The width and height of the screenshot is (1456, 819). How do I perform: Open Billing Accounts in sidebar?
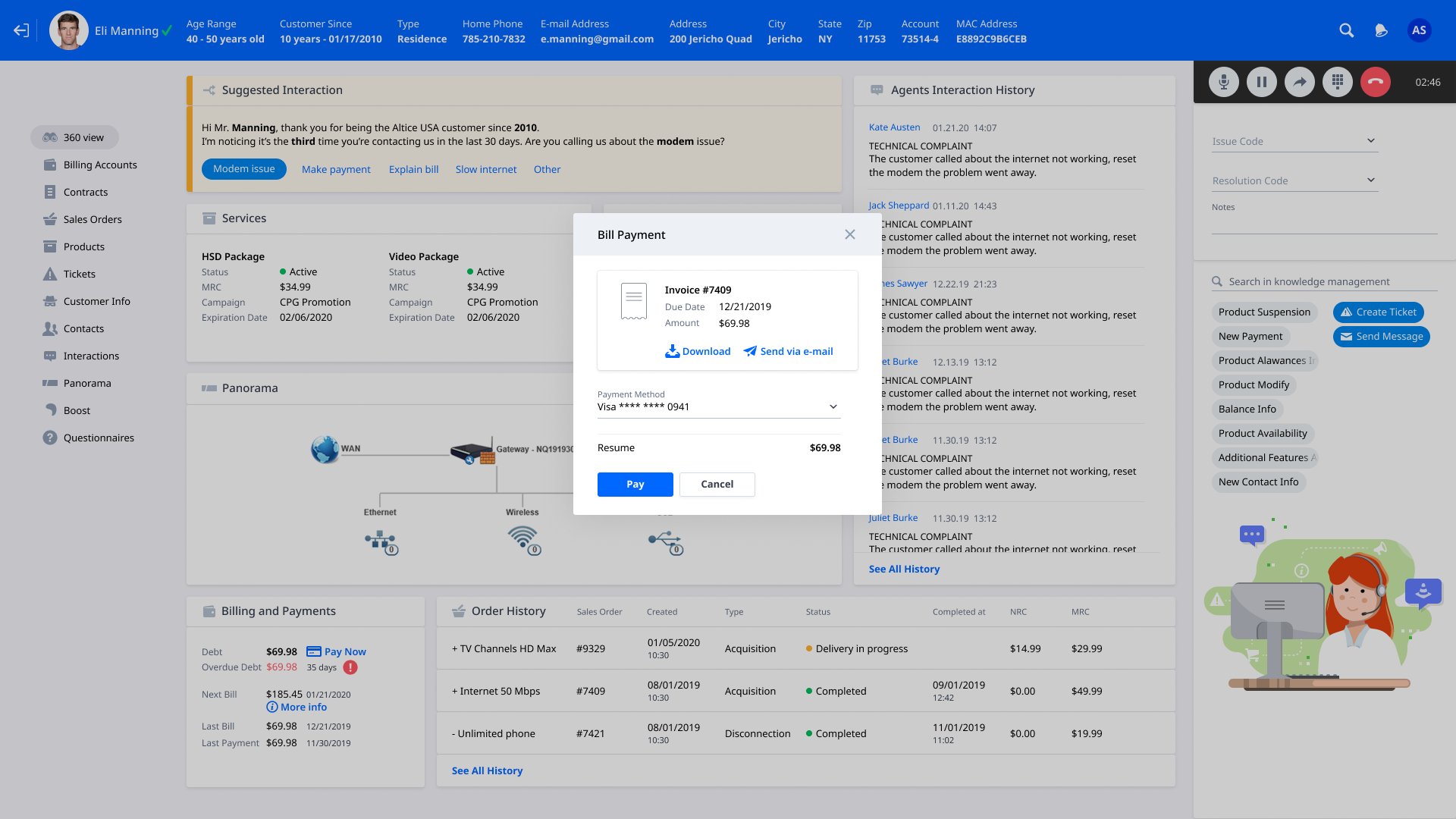point(90,165)
